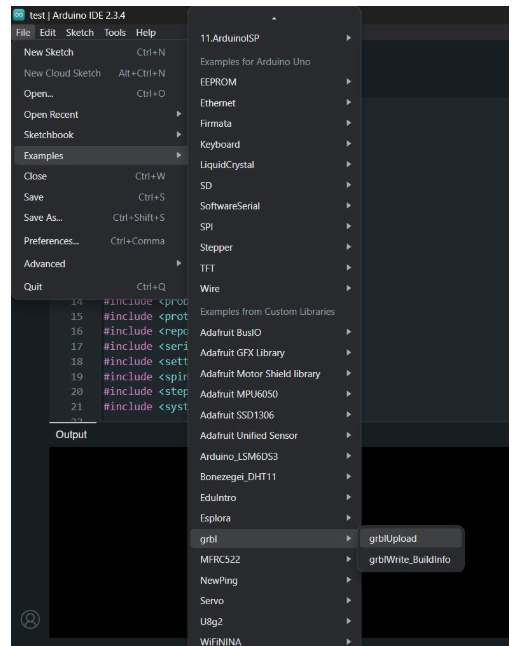The image size is (513, 646).
Task: Expand the EduIntro examples submenu
Action: pos(274,498)
